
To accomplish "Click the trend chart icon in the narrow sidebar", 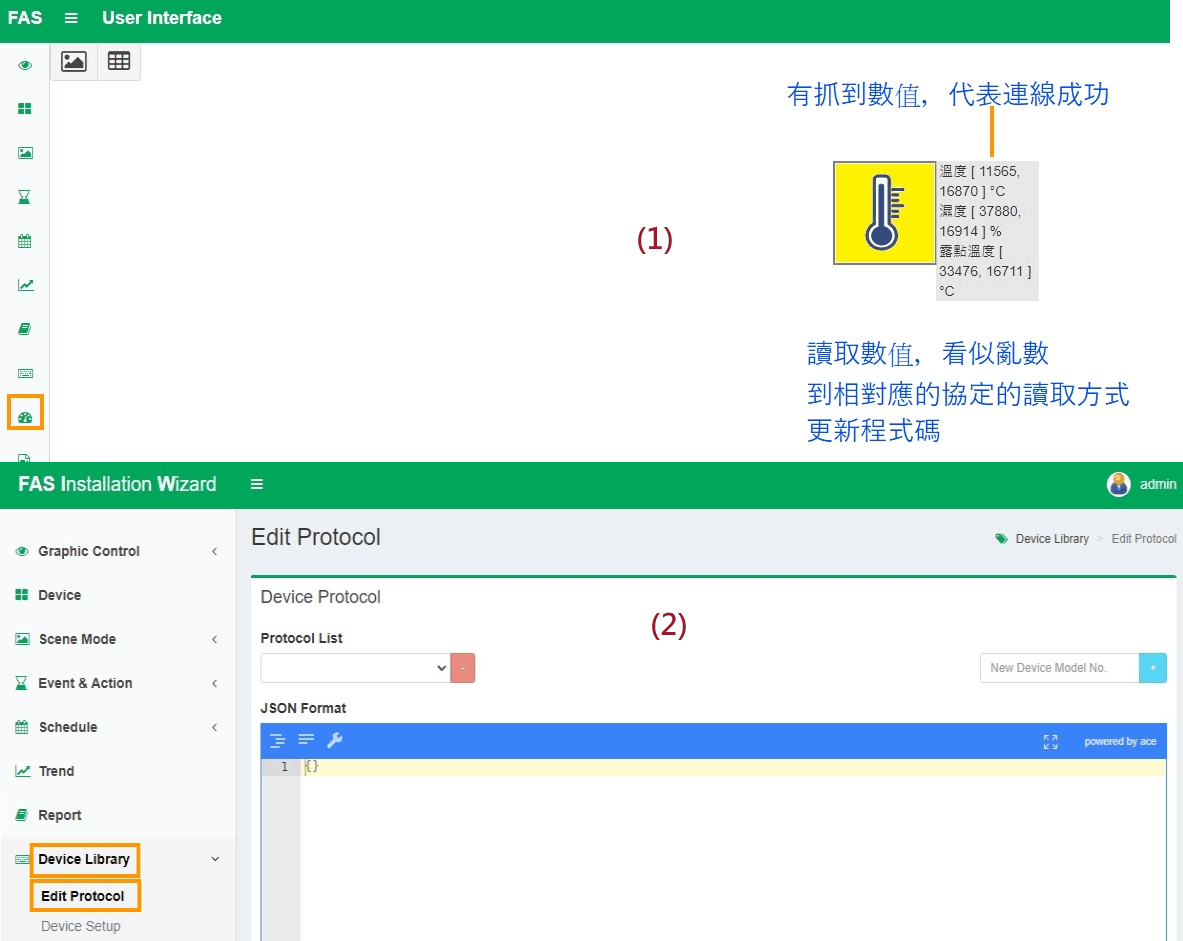I will click(x=25, y=285).
